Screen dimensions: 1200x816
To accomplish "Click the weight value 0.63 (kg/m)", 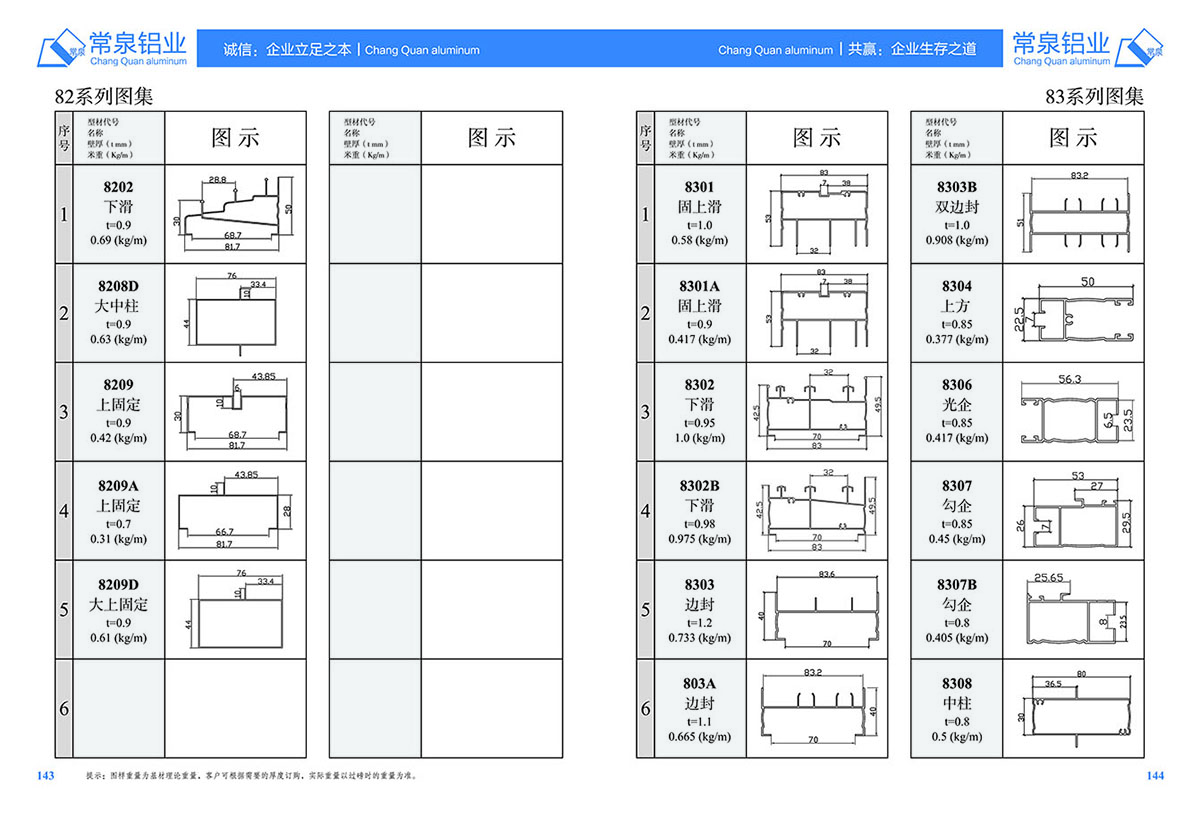I will [118, 339].
